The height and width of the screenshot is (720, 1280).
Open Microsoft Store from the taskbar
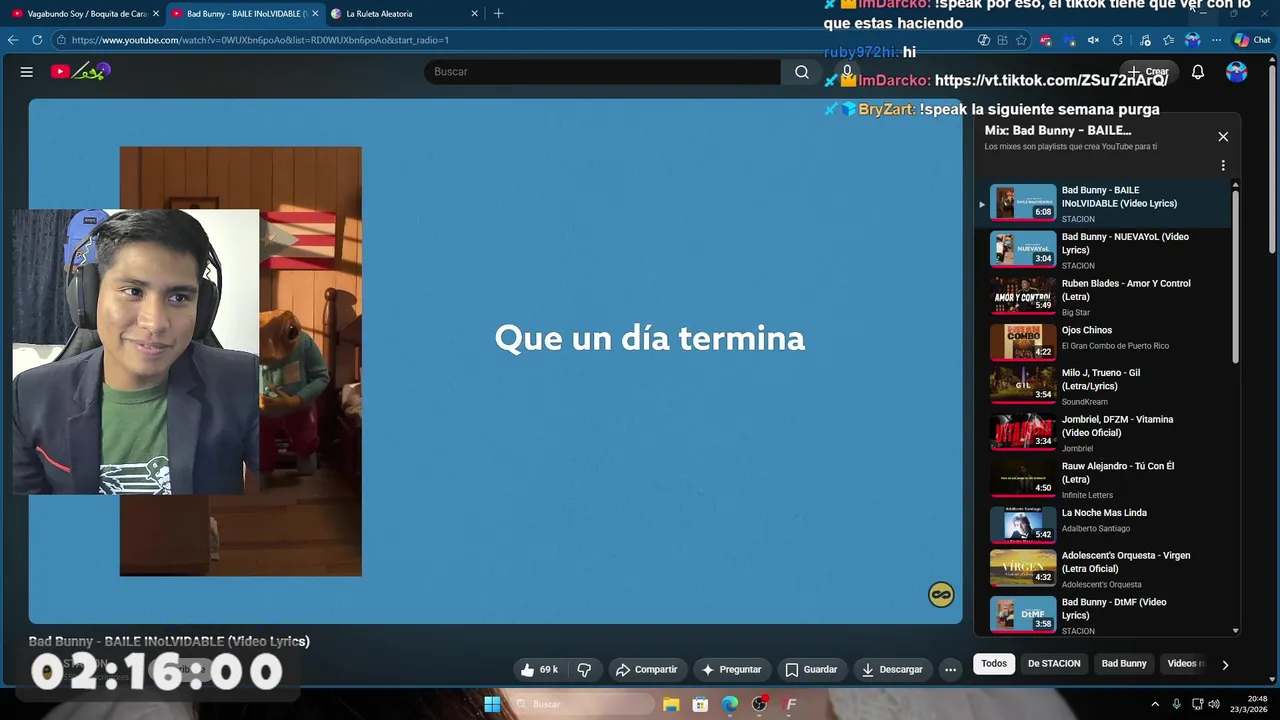pyautogui.click(x=700, y=704)
